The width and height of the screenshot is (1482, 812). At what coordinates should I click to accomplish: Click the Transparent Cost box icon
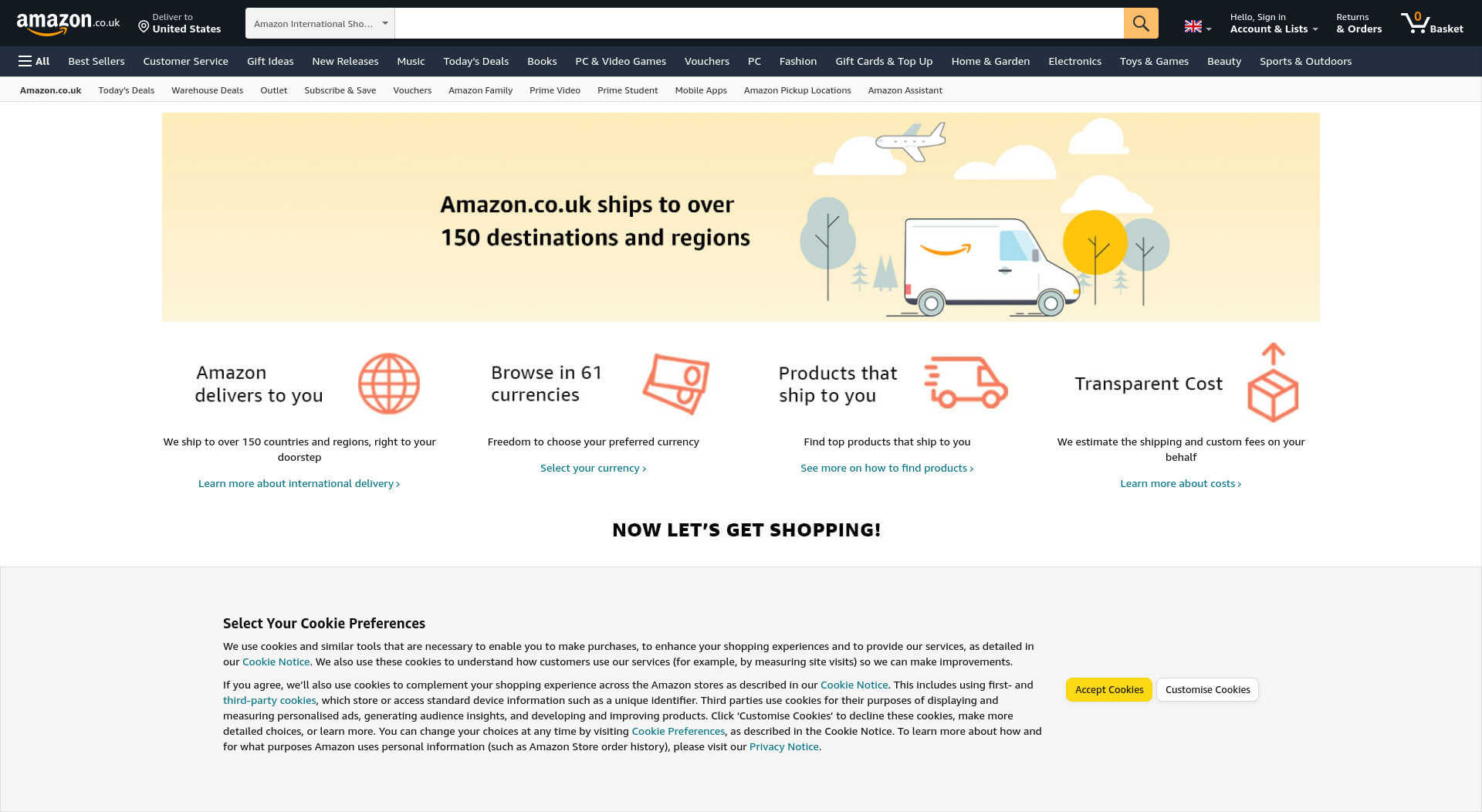tap(1273, 383)
